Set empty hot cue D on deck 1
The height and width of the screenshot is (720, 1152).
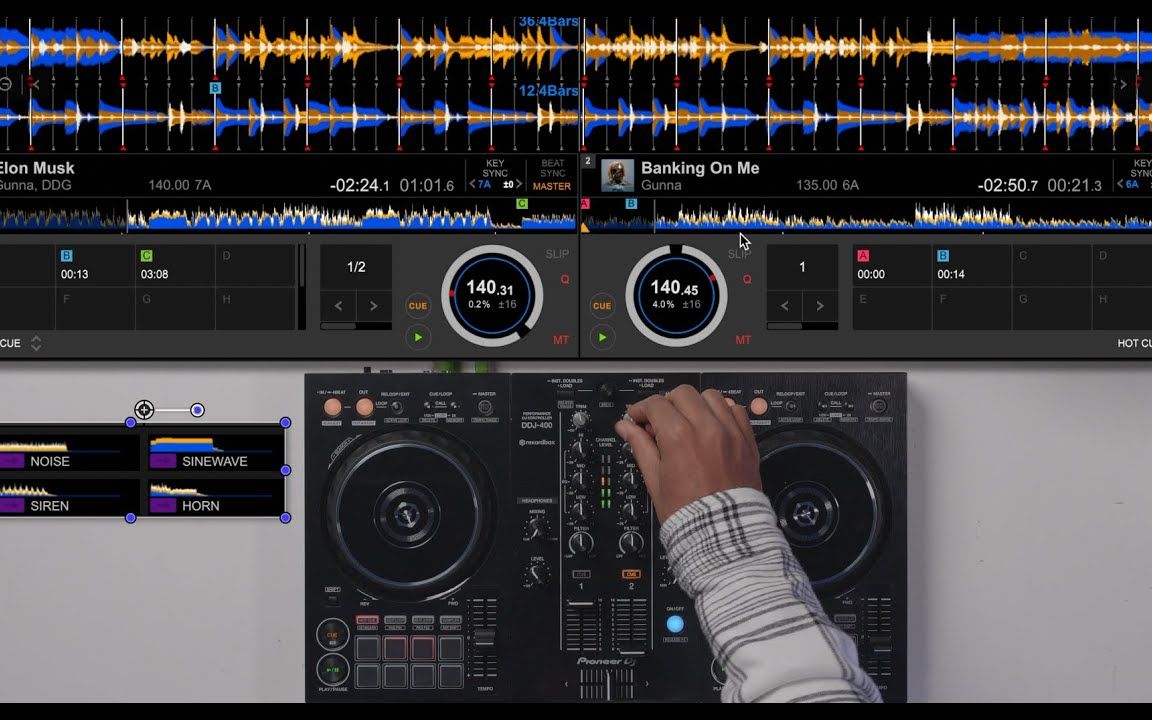[x=255, y=266]
